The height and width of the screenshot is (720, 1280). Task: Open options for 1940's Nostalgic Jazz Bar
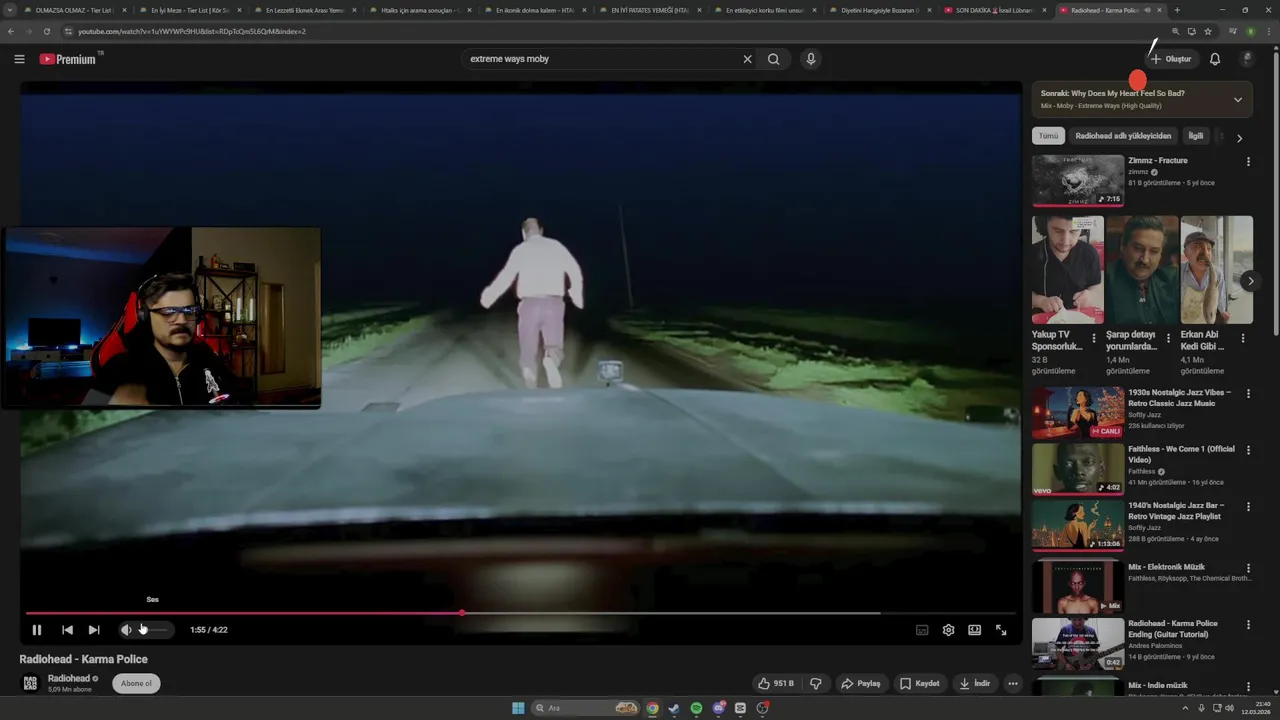(1248, 507)
